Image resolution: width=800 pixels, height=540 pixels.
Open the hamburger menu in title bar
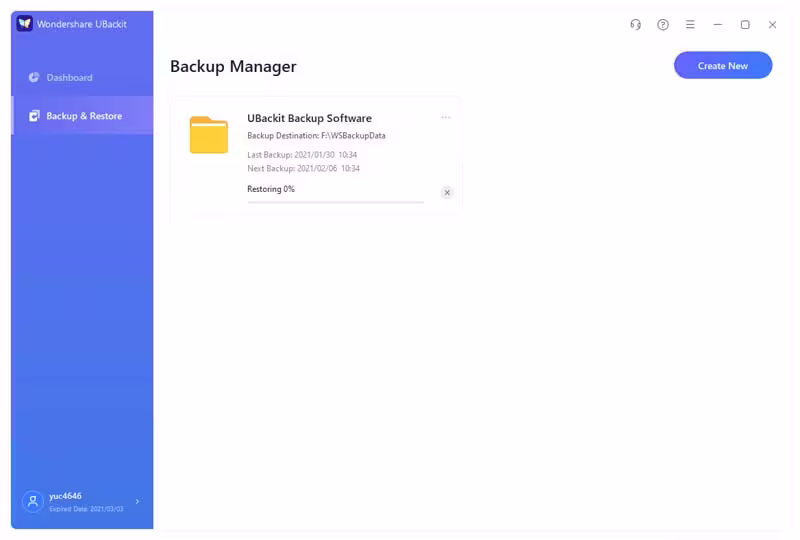tap(690, 24)
